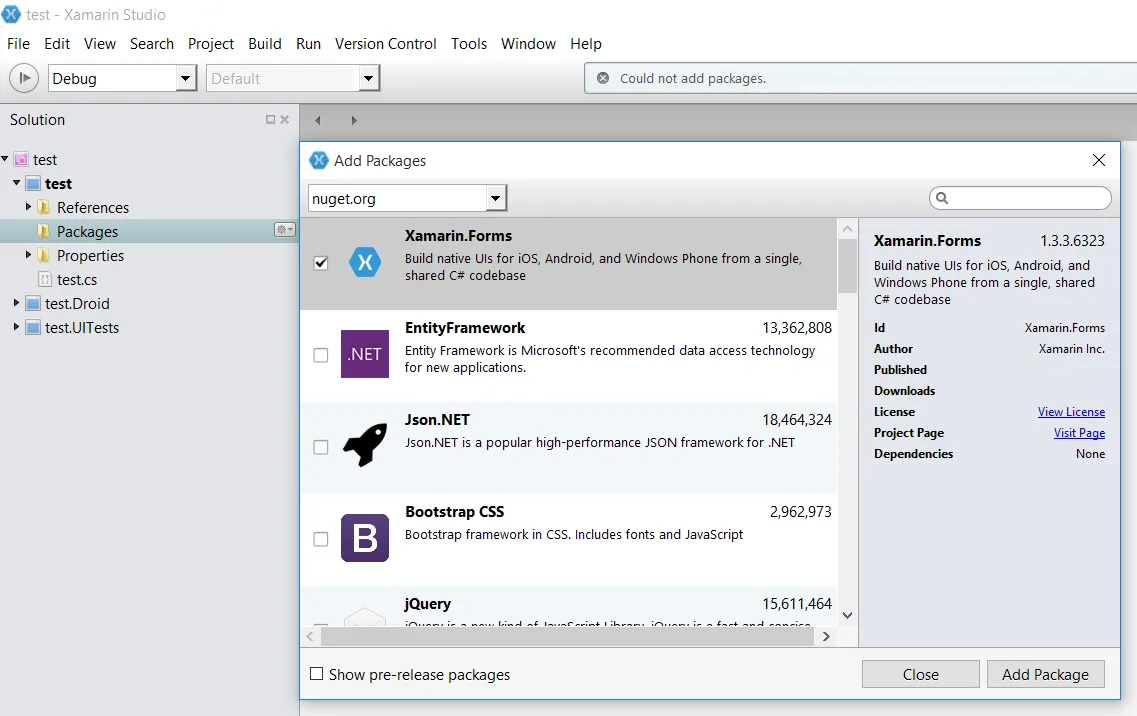The height and width of the screenshot is (716, 1137).
Task: Check the Json.NET package checkbox
Action: pyautogui.click(x=321, y=447)
